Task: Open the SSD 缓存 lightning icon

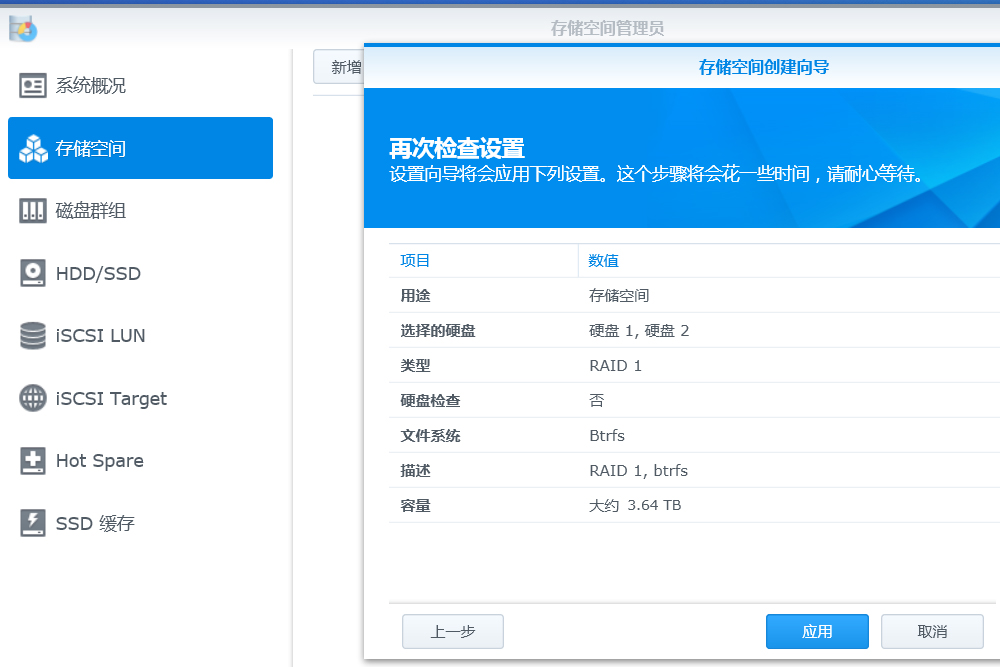Action: (33, 522)
